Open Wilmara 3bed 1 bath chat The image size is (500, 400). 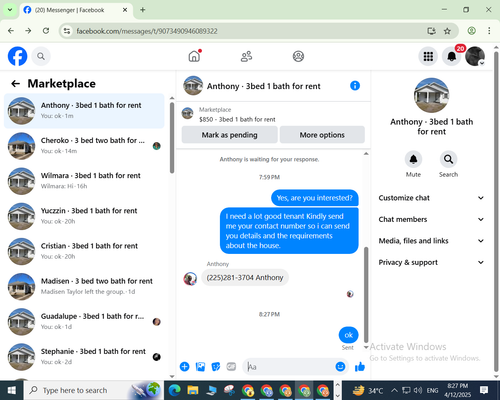point(84,181)
